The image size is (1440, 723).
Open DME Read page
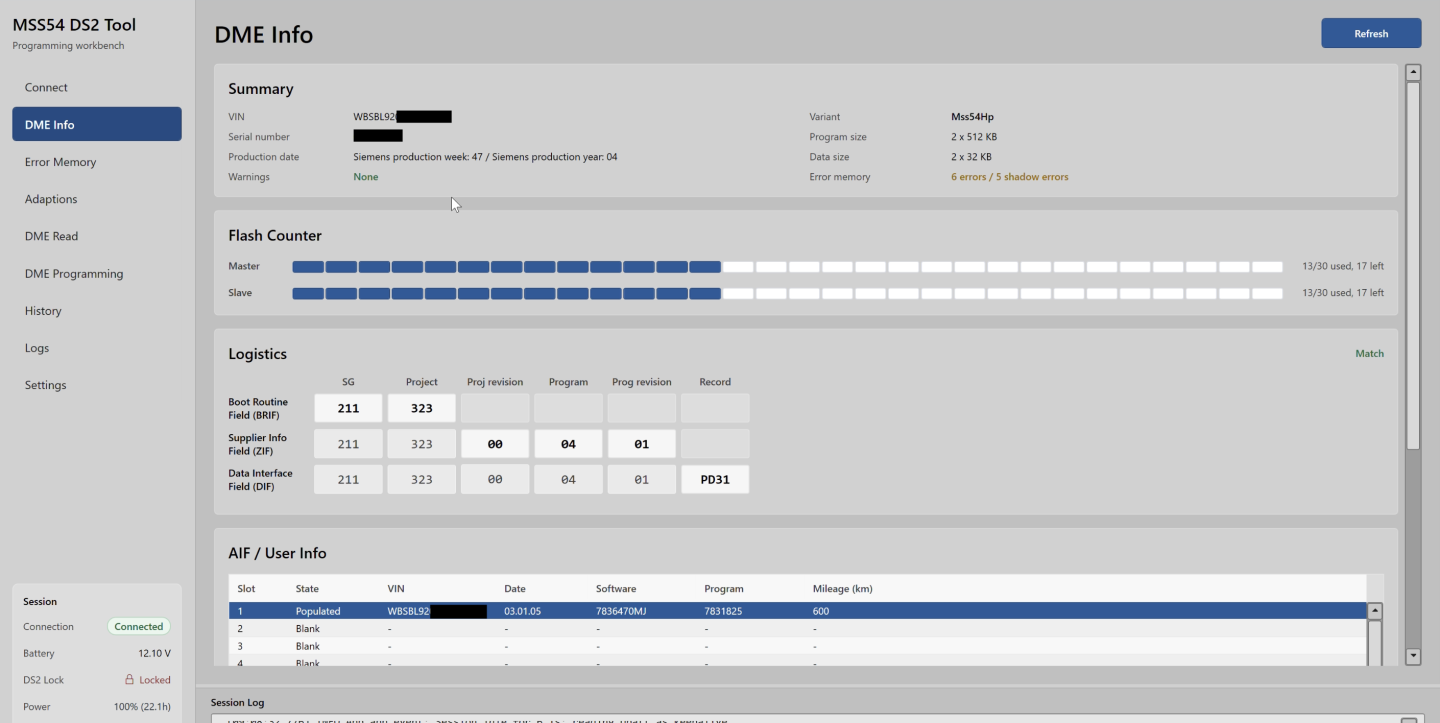click(x=96, y=236)
